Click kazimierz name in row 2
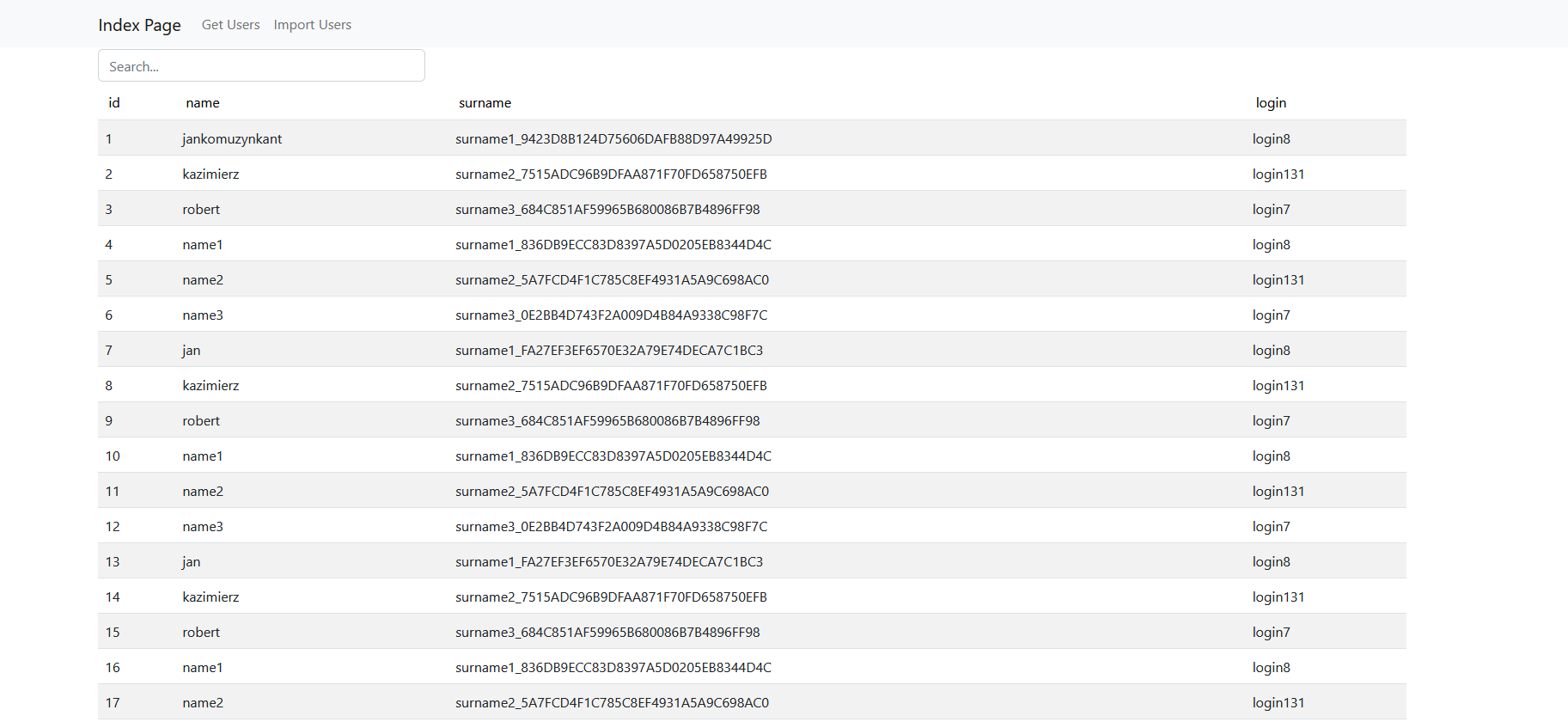Screen dimensions: 1568x722 point(210,174)
